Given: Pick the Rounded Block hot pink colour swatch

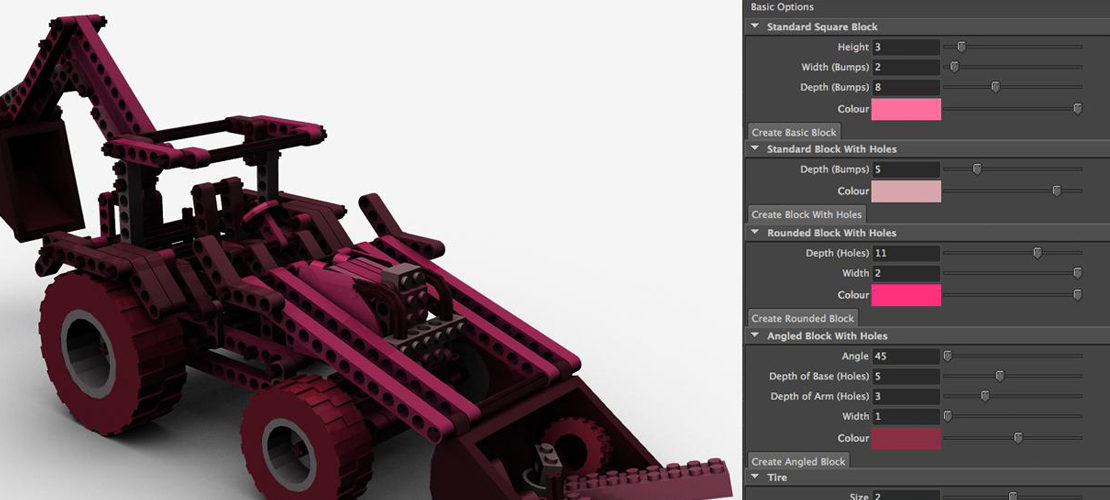Looking at the screenshot, I should coord(906,295).
